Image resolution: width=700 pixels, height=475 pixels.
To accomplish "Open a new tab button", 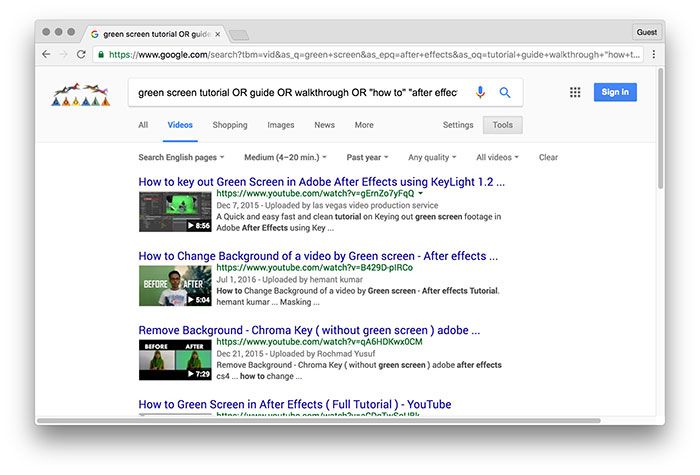I will [x=239, y=34].
